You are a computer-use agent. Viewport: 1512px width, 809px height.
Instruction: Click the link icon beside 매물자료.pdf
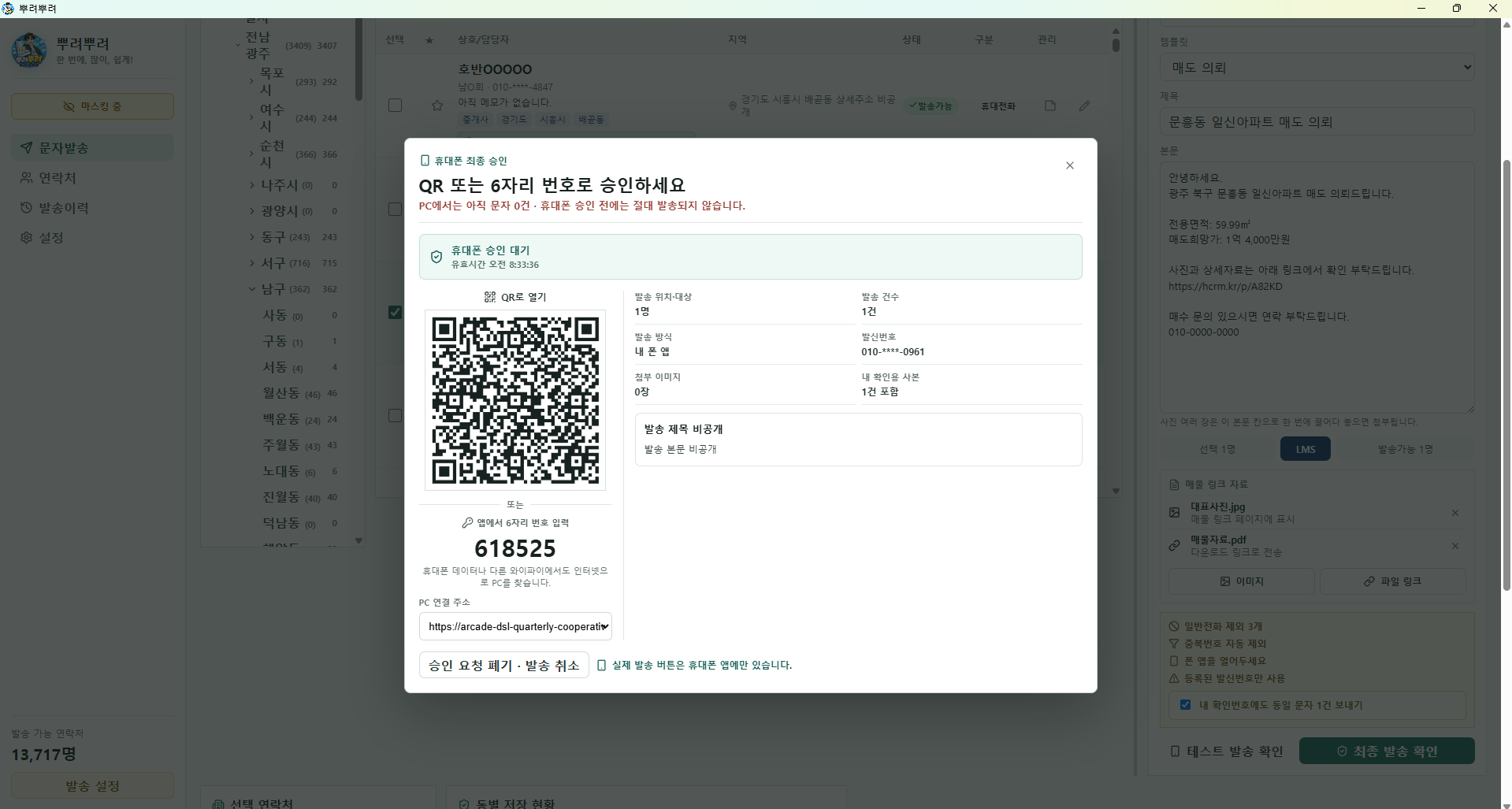coord(1174,546)
